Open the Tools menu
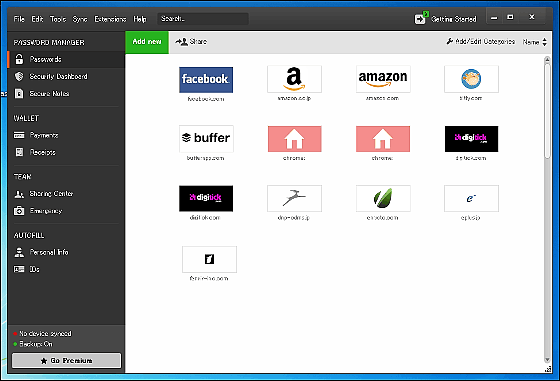 tap(58, 19)
